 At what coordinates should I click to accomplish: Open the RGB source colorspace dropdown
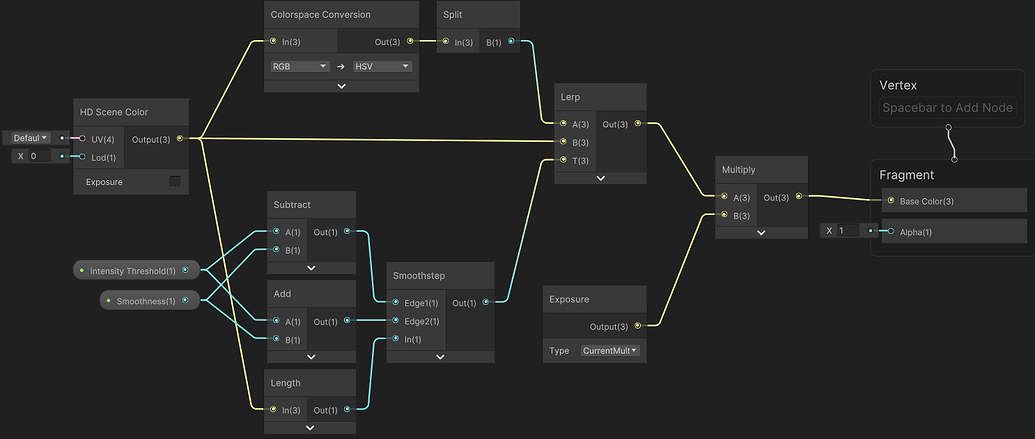pyautogui.click(x=300, y=66)
